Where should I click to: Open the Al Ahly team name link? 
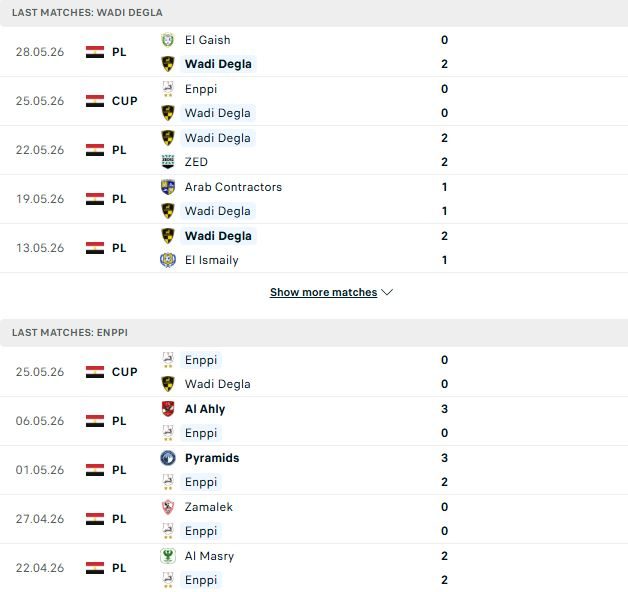[205, 409]
